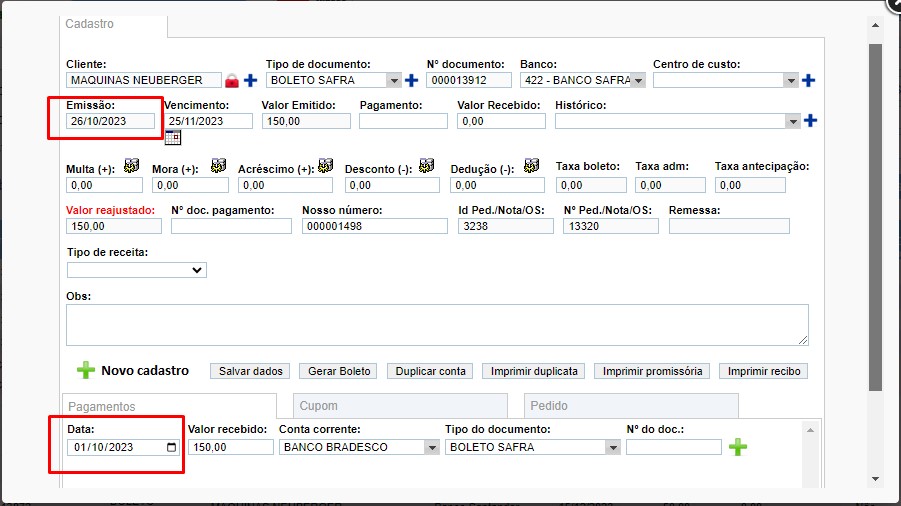Open Pedido tab

(631, 405)
